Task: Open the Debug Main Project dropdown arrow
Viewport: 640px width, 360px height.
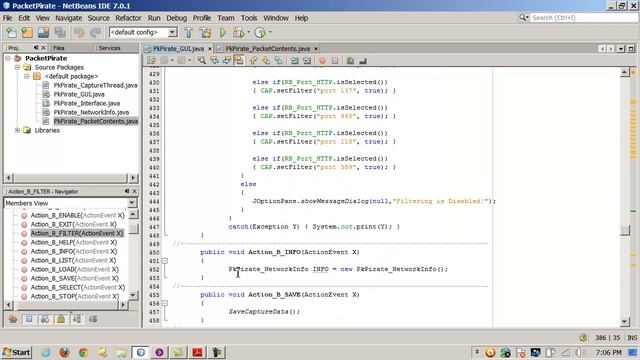Action: pos(248,32)
